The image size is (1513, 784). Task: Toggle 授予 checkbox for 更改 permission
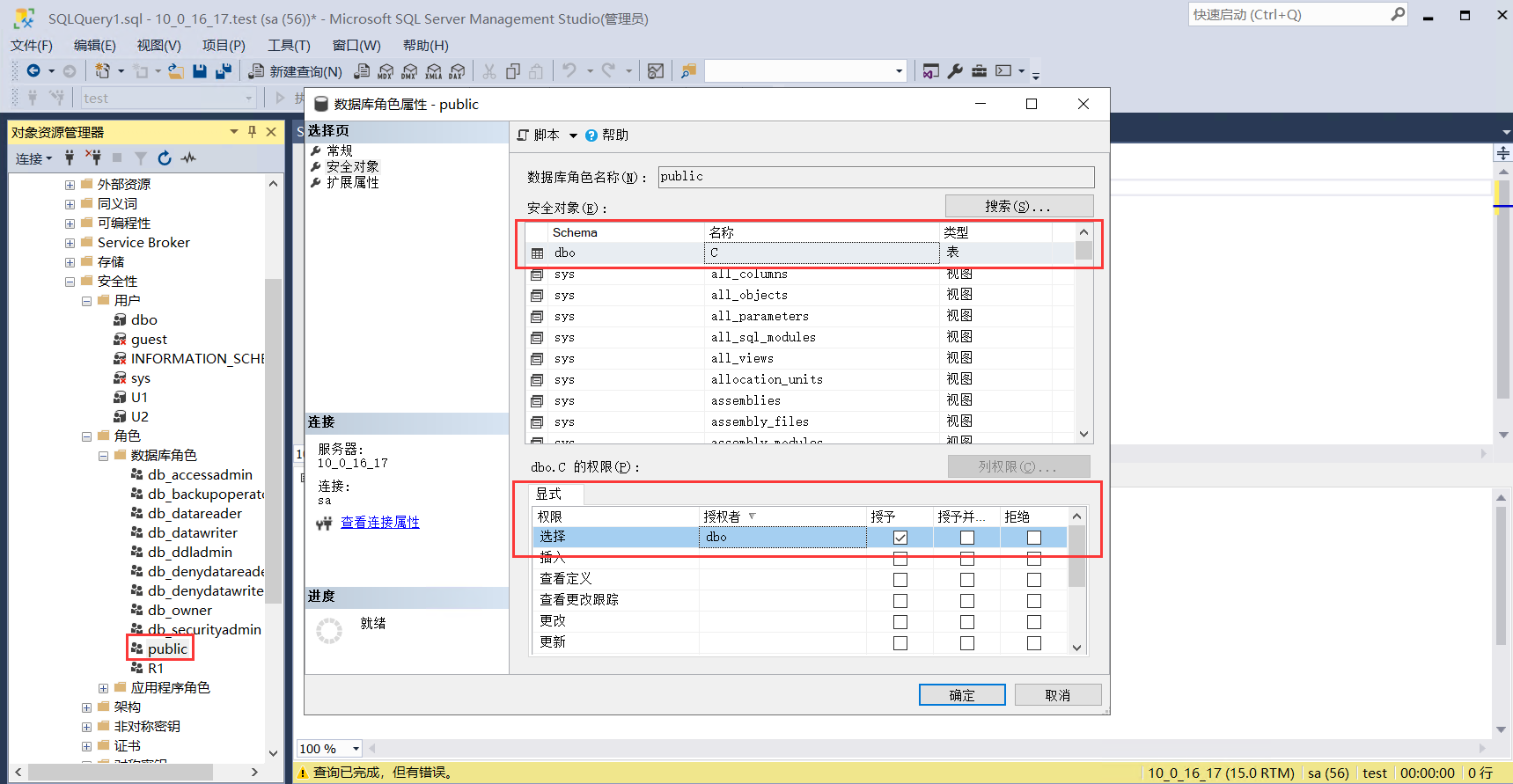[900, 622]
